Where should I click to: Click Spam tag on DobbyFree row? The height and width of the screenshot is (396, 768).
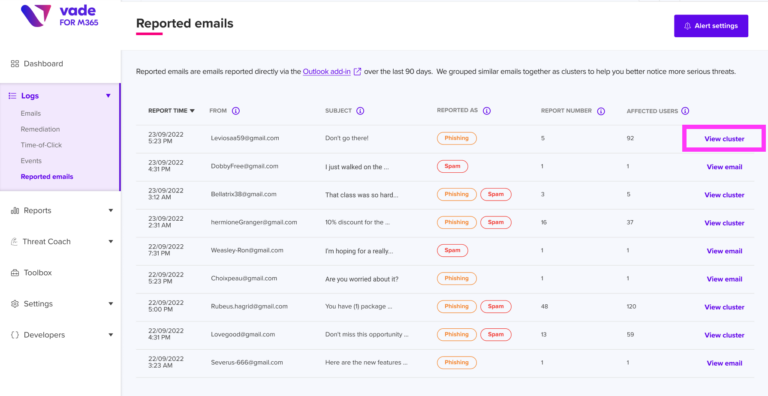pyautogui.click(x=452, y=166)
